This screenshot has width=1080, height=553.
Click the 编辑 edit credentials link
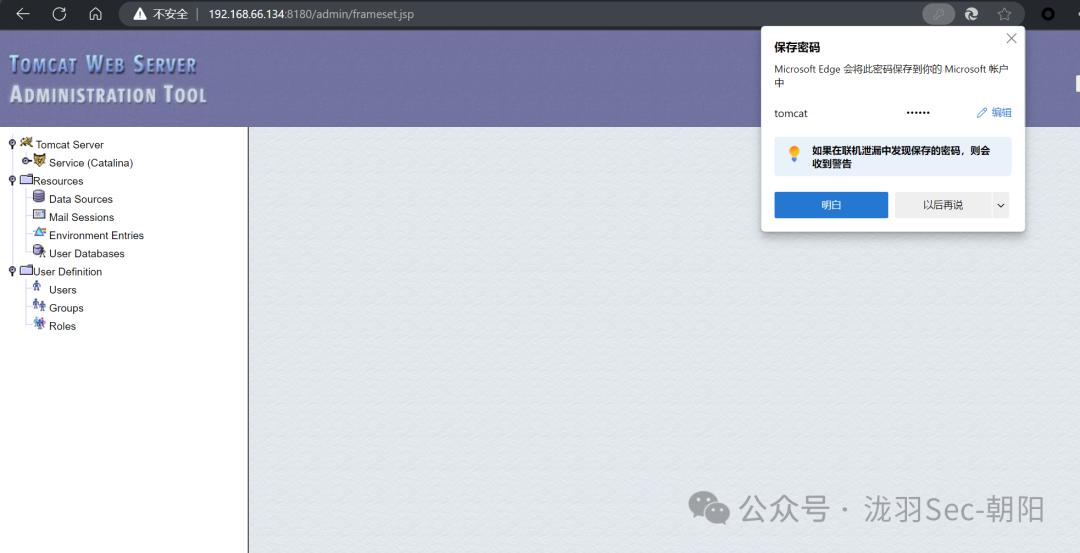click(x=994, y=113)
